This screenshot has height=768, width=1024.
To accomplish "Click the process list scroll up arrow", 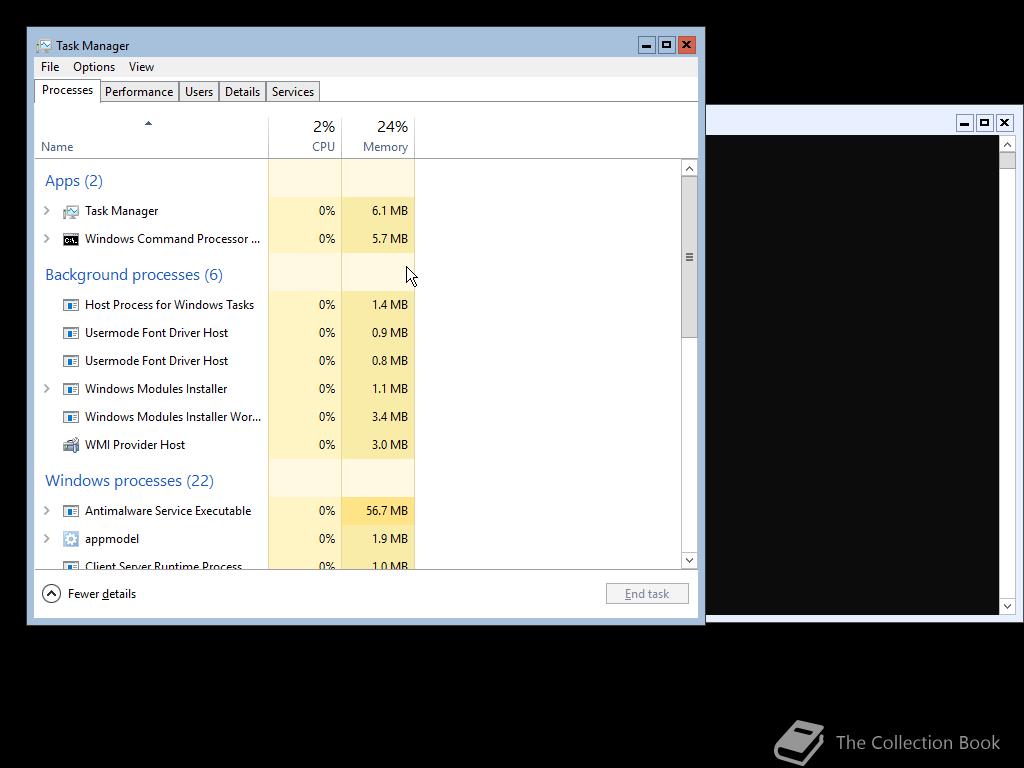I will click(689, 168).
